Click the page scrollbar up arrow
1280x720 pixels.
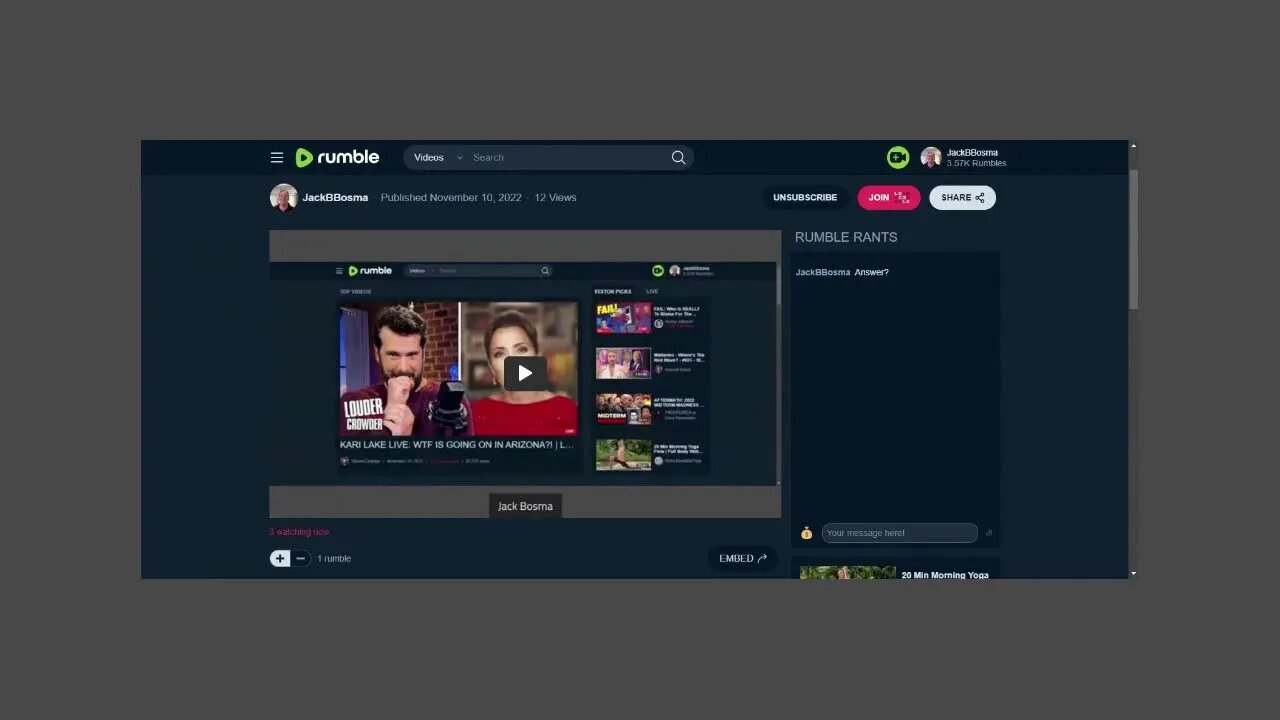1133,146
